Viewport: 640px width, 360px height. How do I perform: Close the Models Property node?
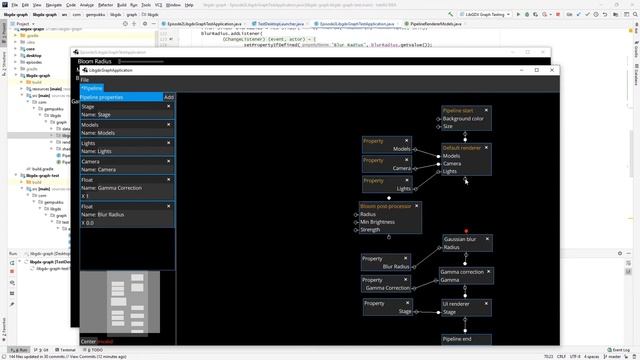407,141
